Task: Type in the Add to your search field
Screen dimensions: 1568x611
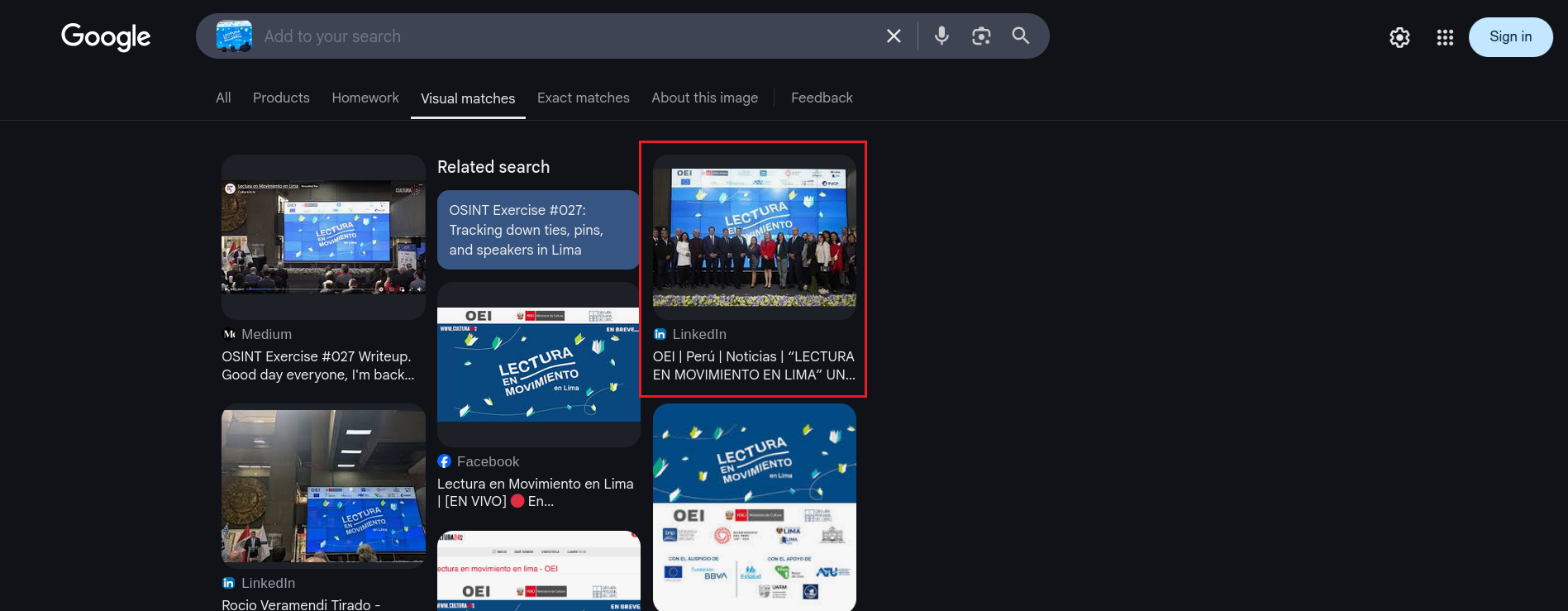Action: [x=562, y=36]
